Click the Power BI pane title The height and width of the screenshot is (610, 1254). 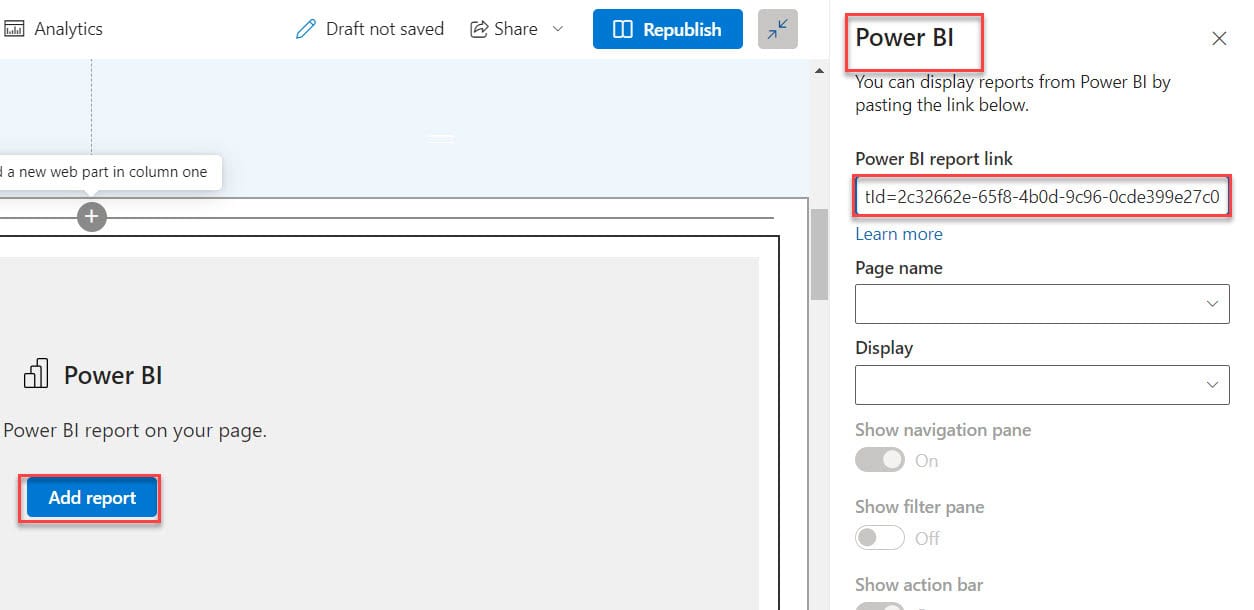pos(904,38)
